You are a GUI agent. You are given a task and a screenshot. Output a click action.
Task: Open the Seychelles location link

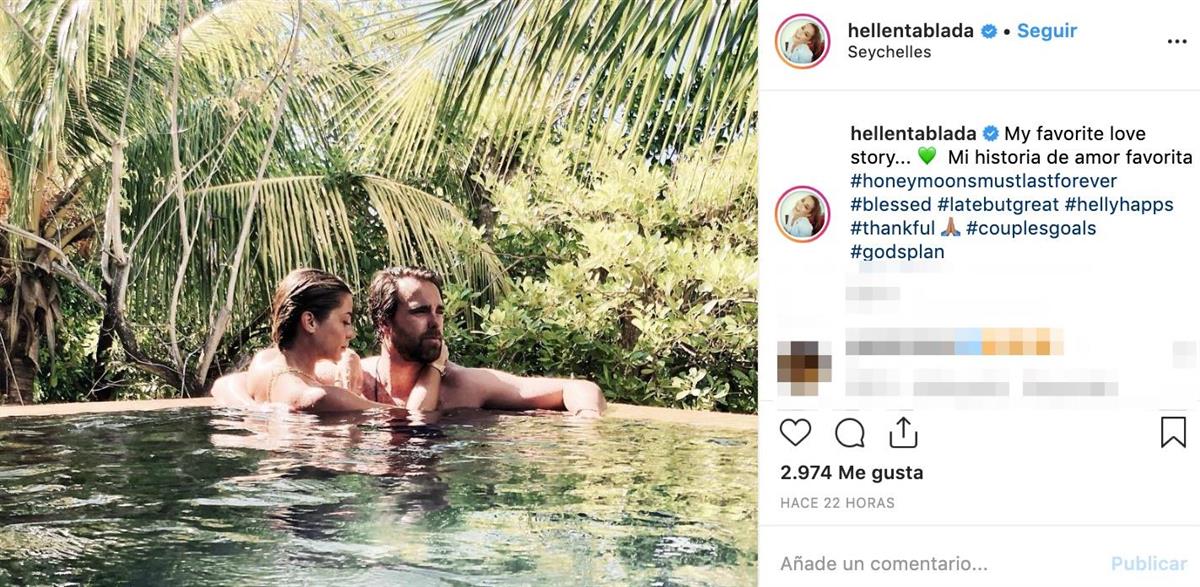click(x=889, y=52)
